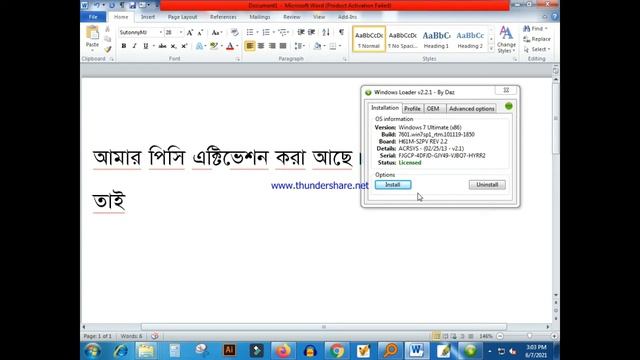Toggle strikethrough formatting
640x360 pixels.
point(162,46)
